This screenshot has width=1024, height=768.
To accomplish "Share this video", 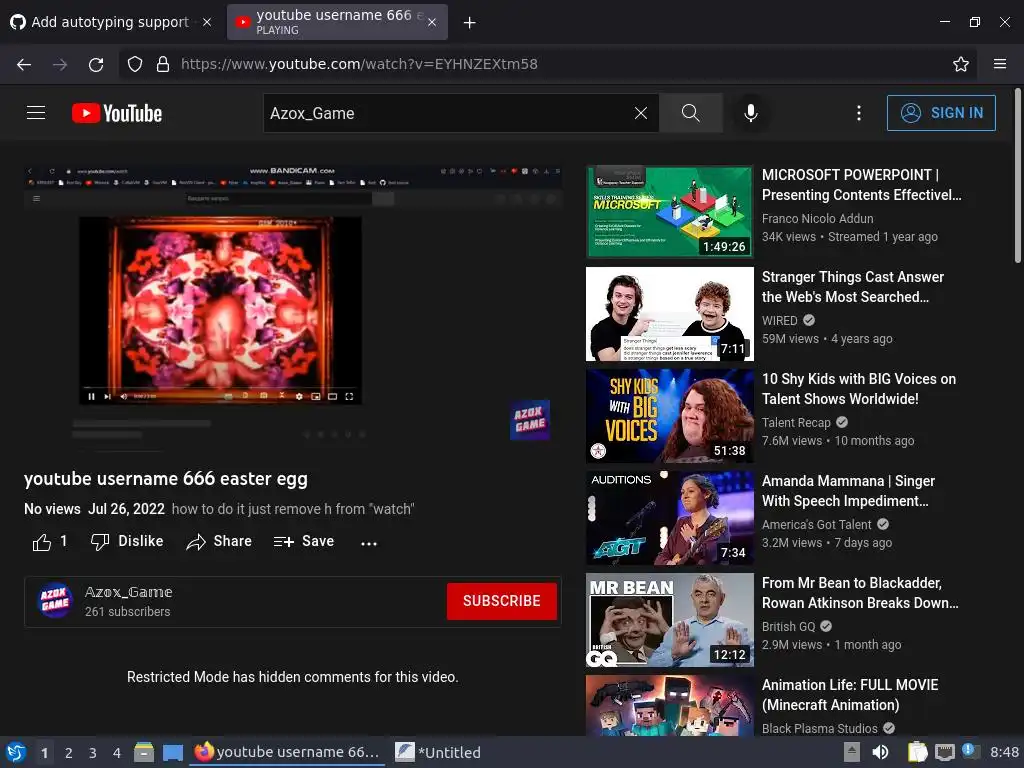I will coord(219,541).
